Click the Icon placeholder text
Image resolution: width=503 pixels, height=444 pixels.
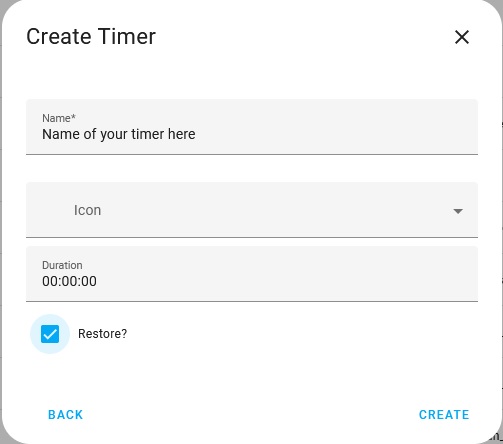(87, 210)
